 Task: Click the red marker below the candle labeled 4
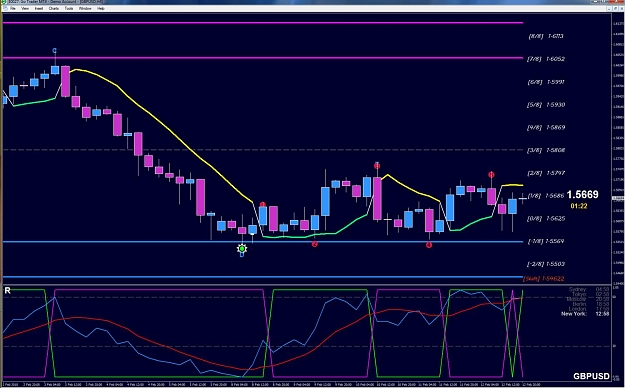point(429,245)
